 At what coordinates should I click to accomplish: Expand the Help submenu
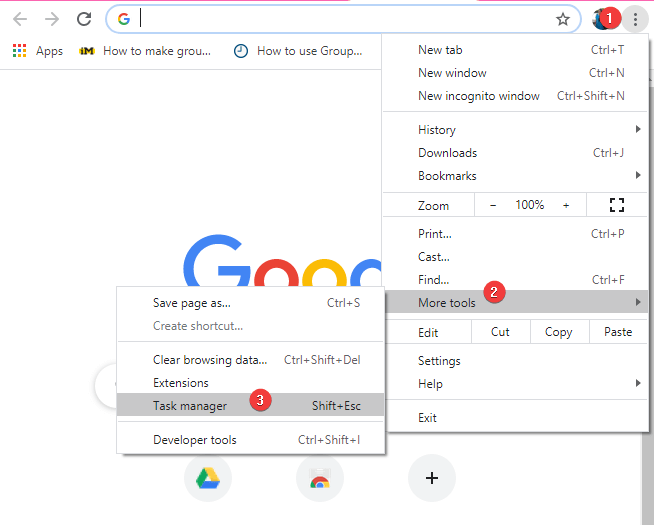[x=515, y=384]
